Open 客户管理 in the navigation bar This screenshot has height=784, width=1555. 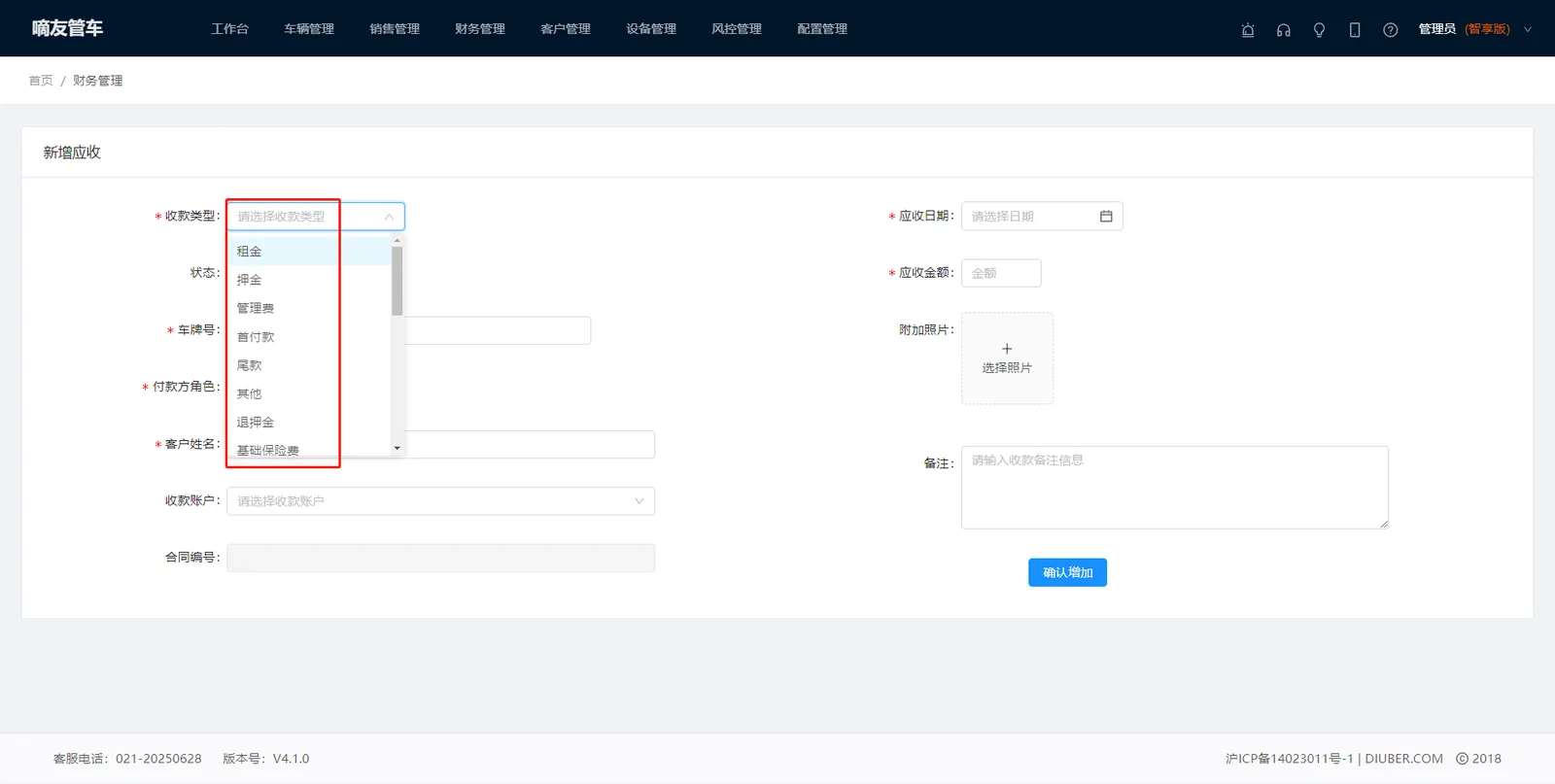point(566,29)
